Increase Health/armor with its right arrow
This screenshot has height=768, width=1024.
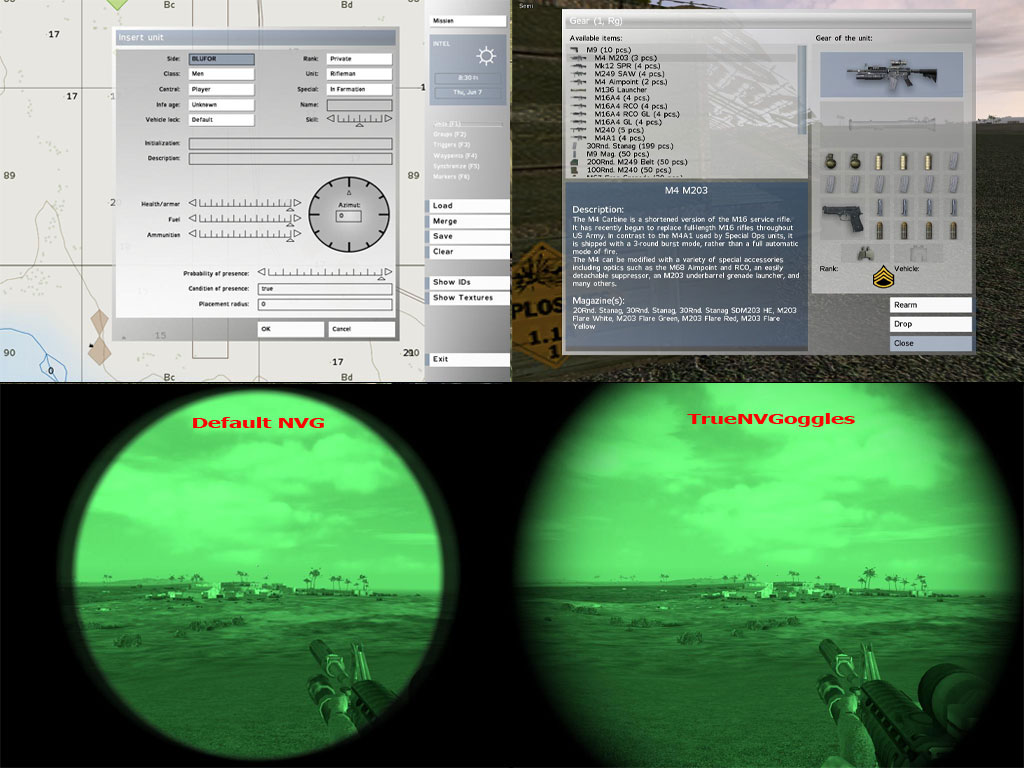pos(297,203)
